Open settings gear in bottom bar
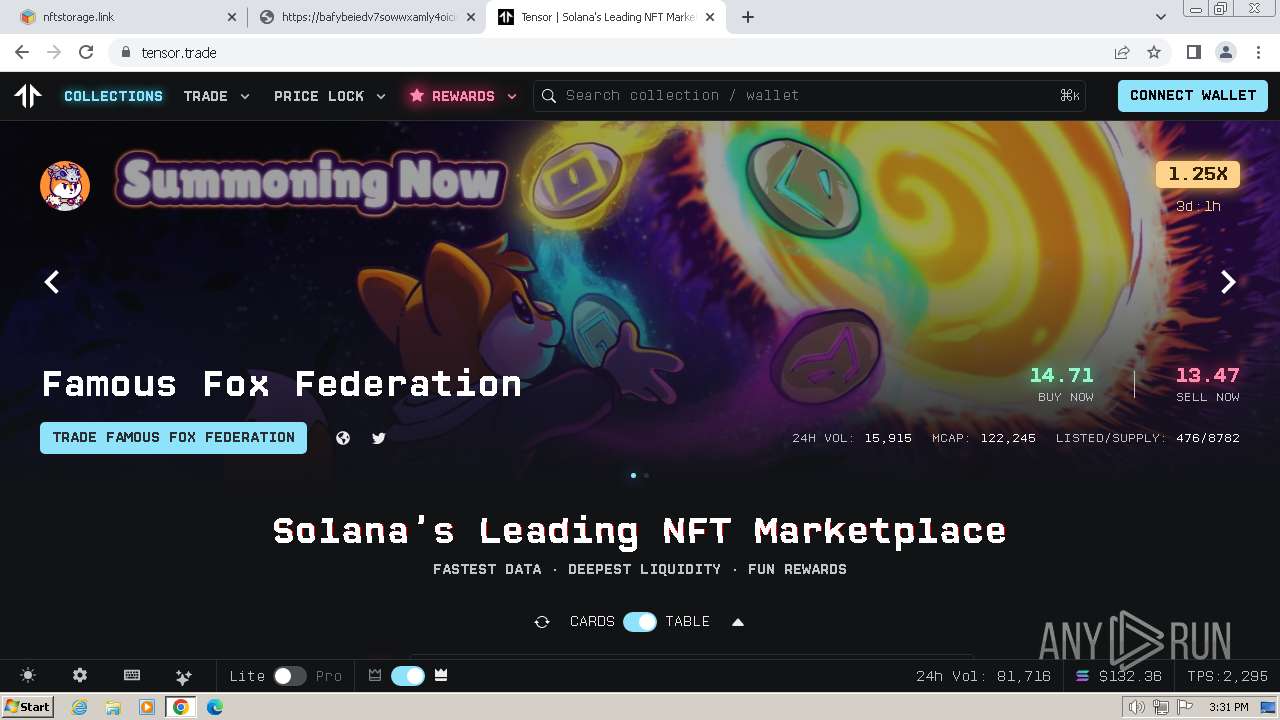Viewport: 1280px width, 720px height. click(x=80, y=676)
